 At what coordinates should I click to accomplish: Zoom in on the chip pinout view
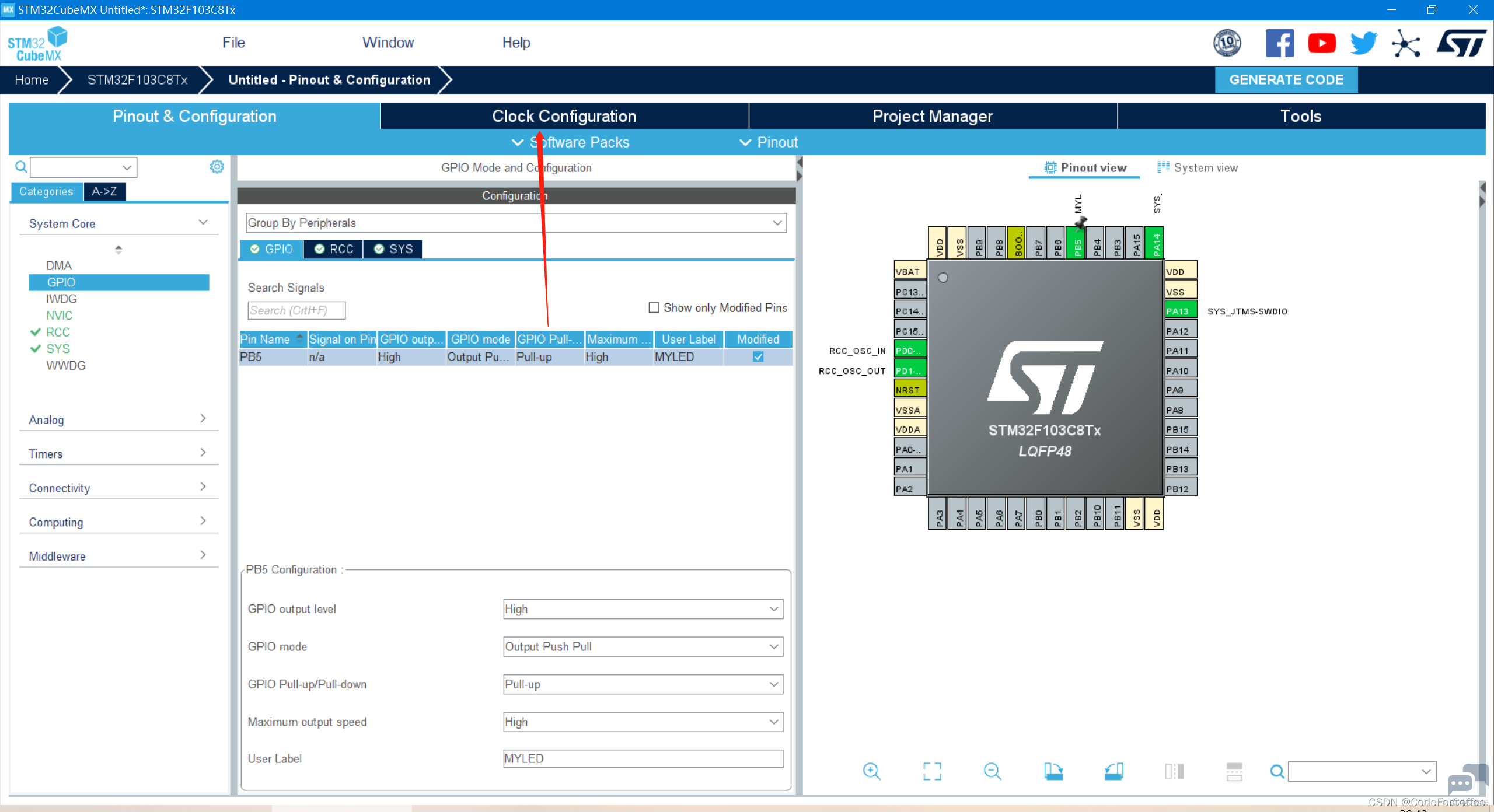pos(872,771)
